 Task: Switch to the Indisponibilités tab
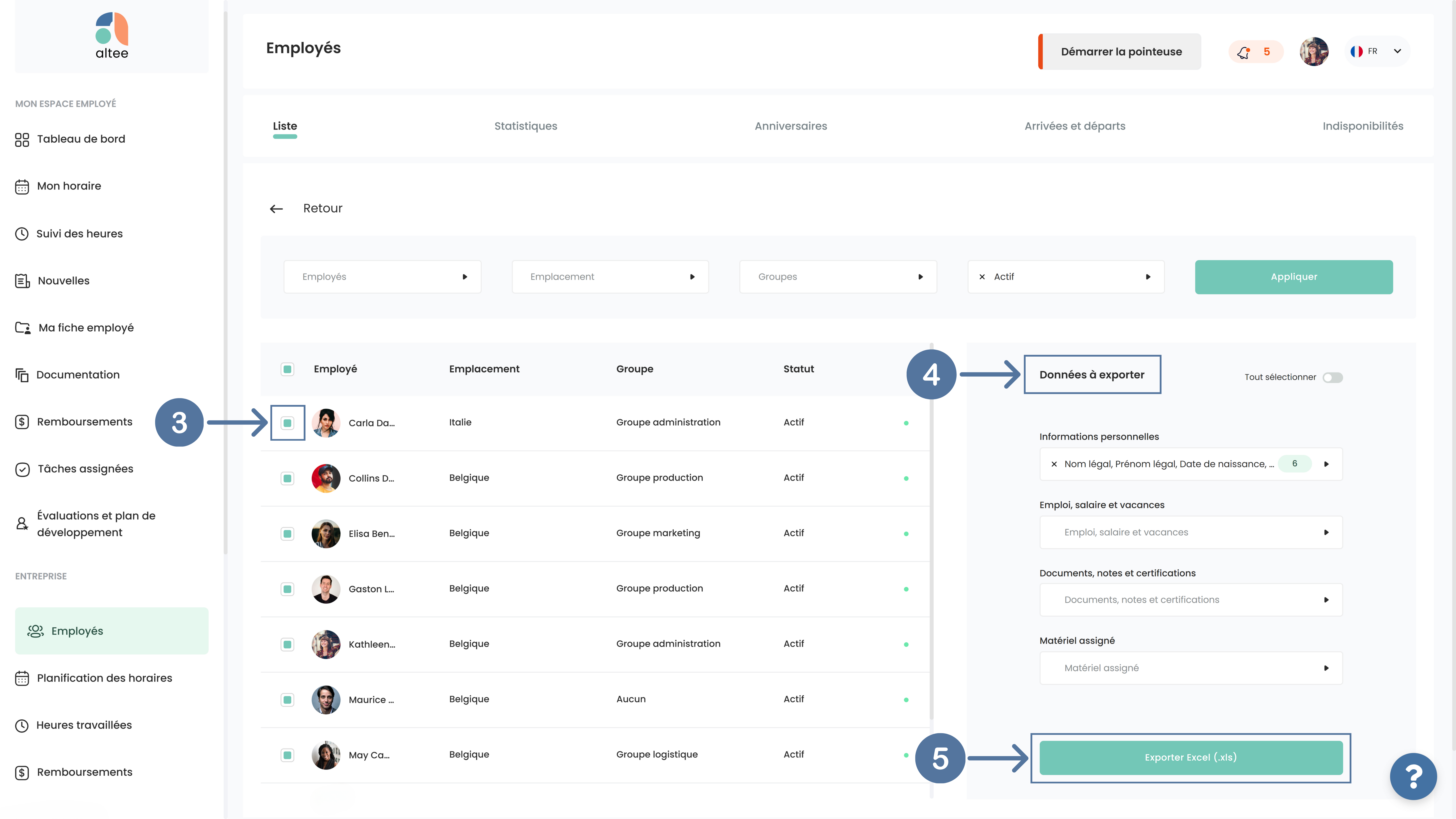1363,126
